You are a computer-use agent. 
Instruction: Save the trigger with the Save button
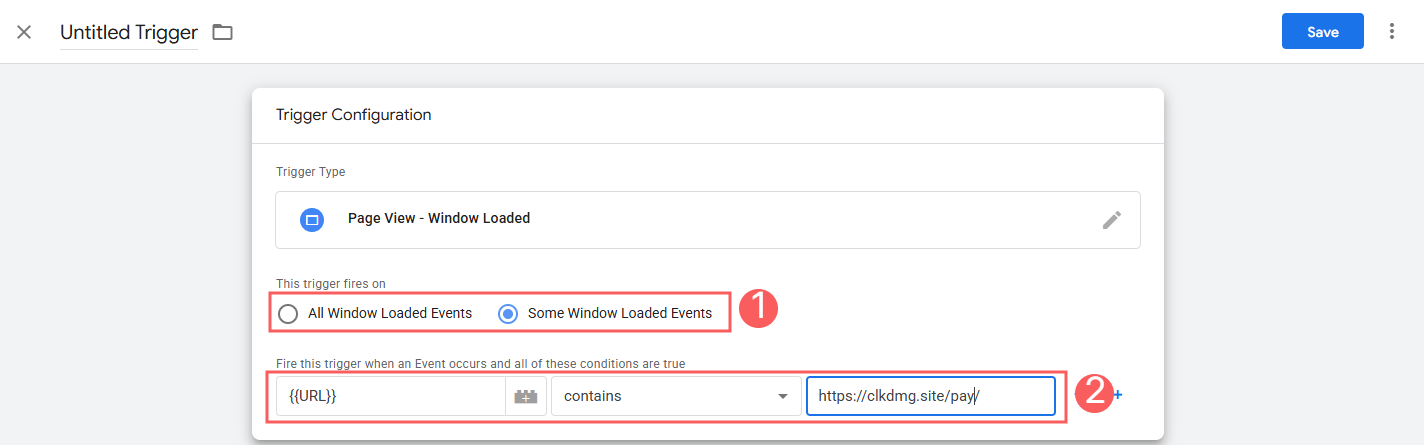pyautogui.click(x=1323, y=31)
